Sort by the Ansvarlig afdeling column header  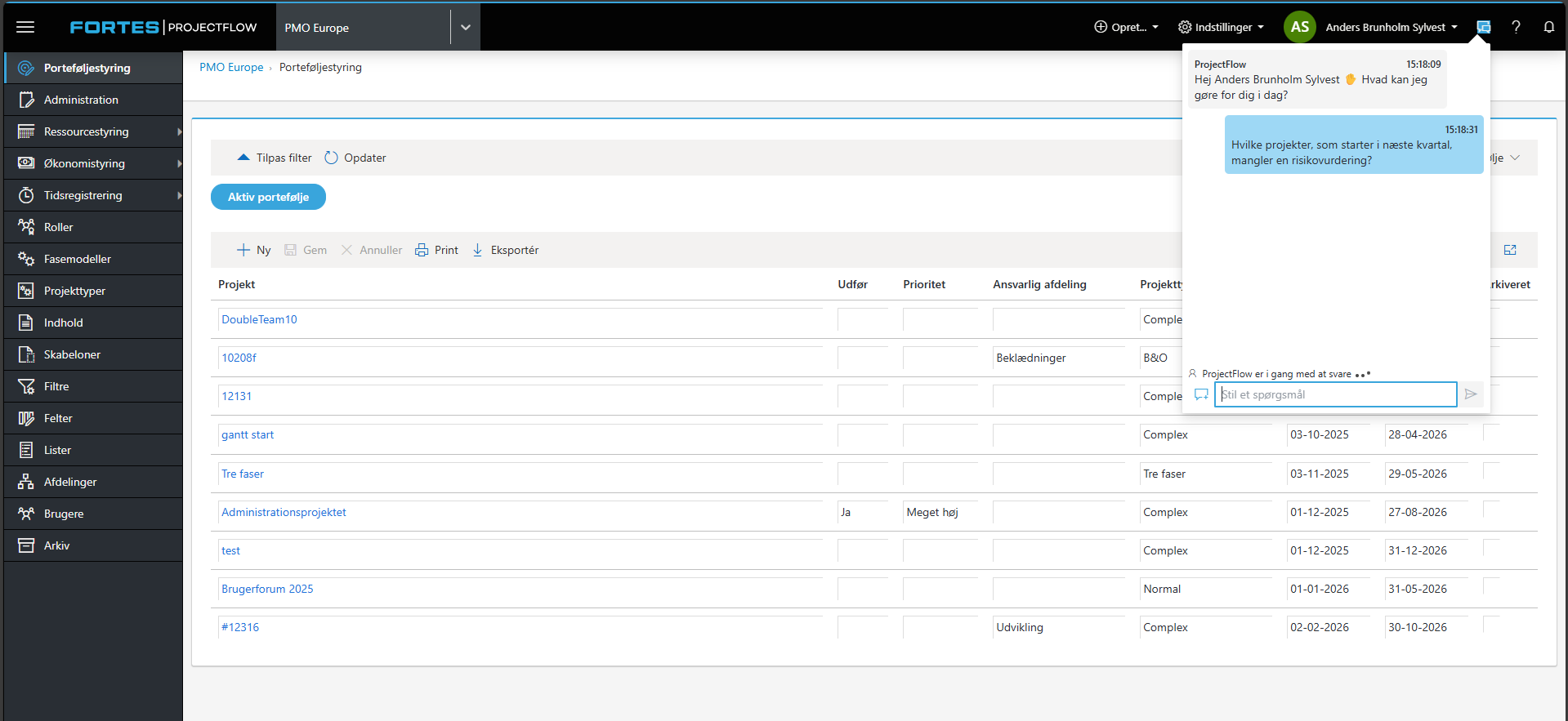[x=1039, y=284]
